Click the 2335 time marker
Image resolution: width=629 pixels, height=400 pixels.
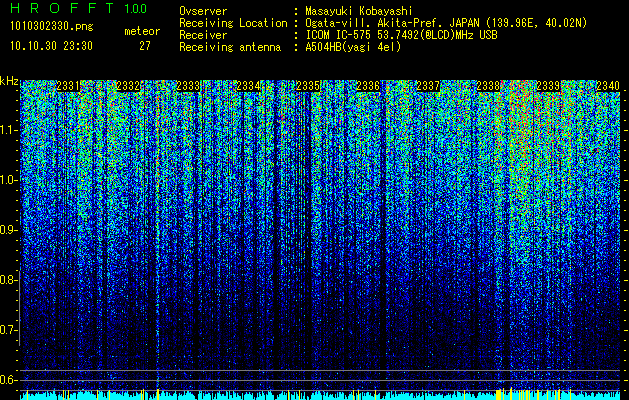click(x=308, y=86)
